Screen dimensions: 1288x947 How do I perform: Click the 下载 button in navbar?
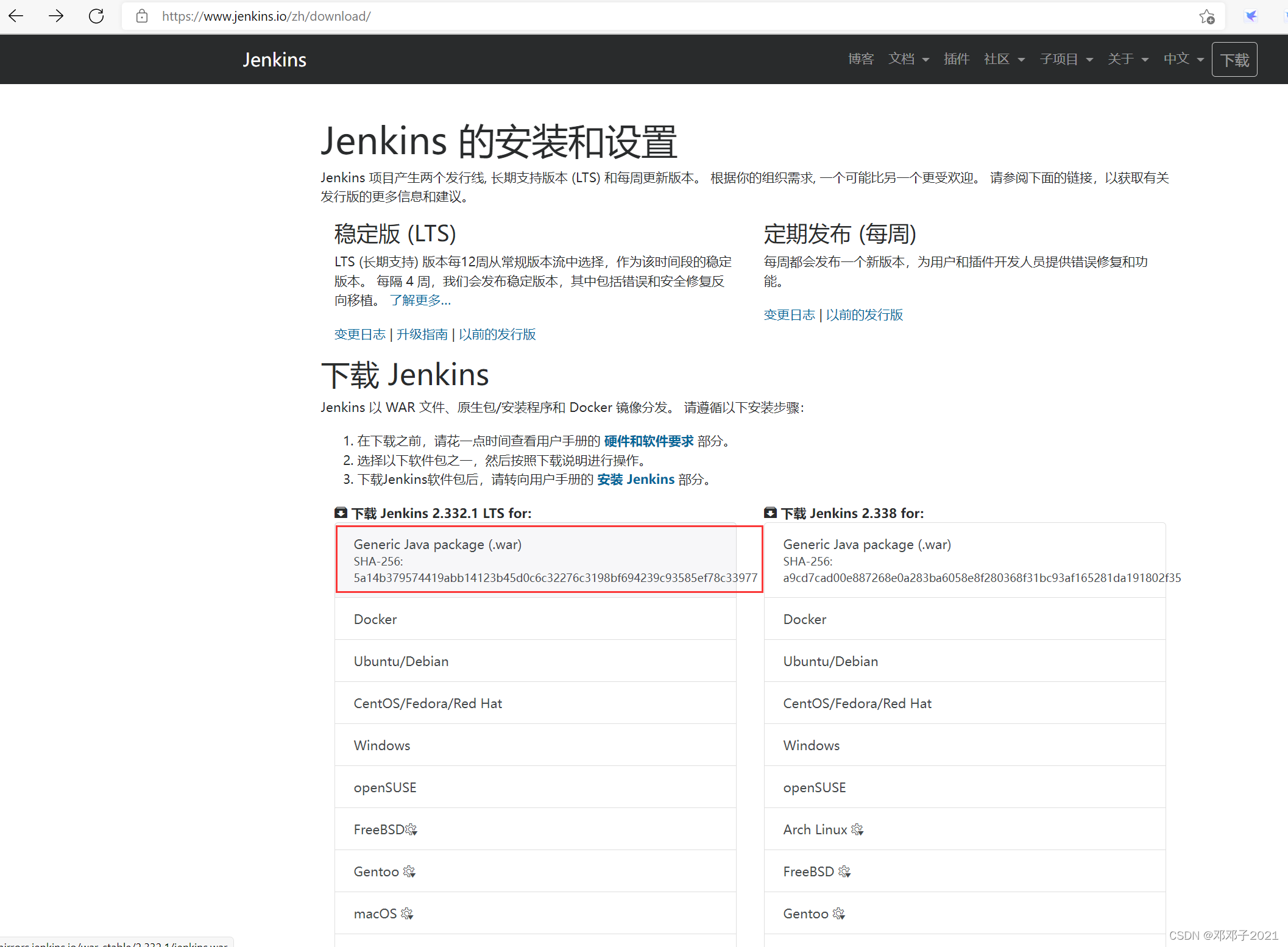[1234, 60]
